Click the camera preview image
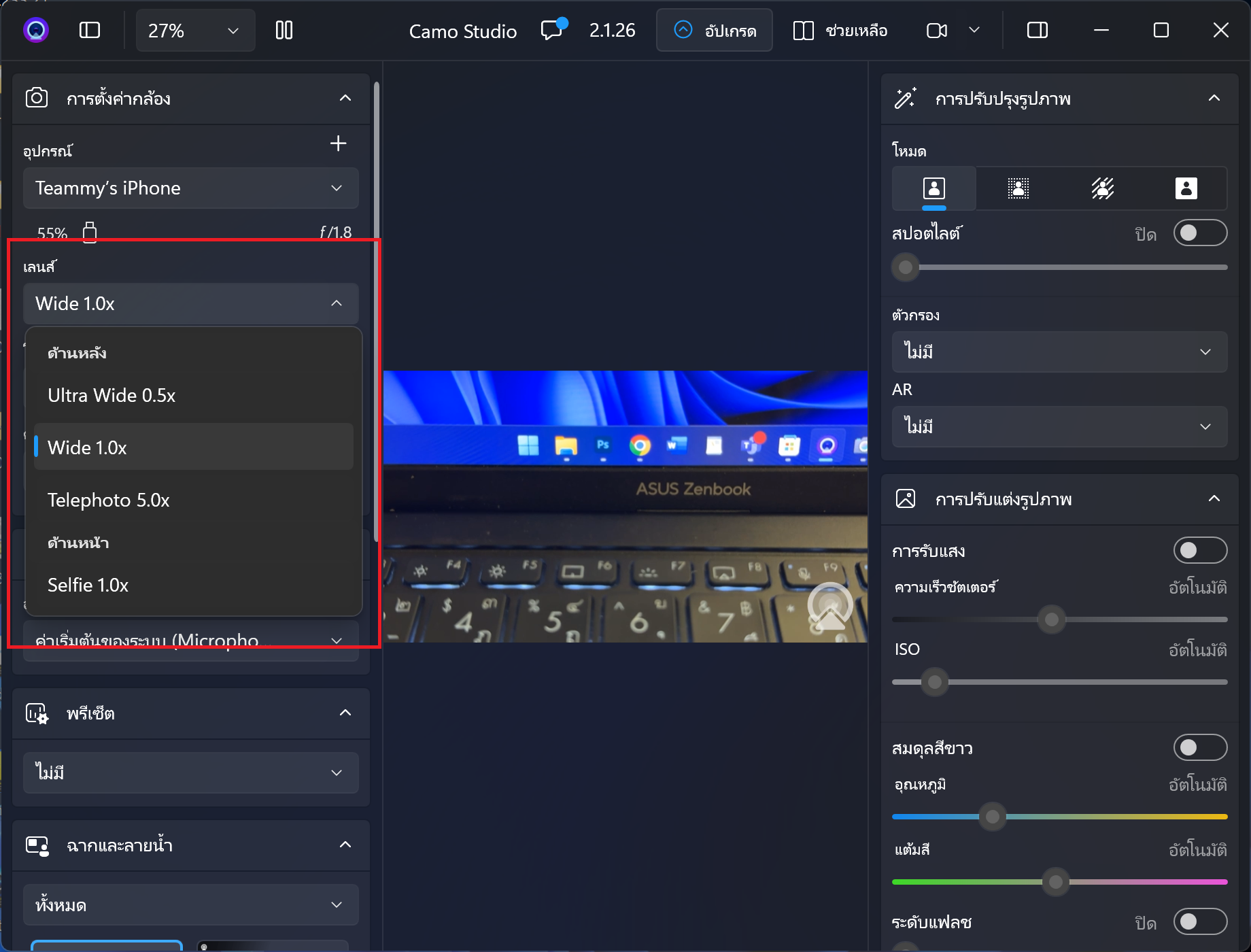1251x952 pixels. [625, 507]
